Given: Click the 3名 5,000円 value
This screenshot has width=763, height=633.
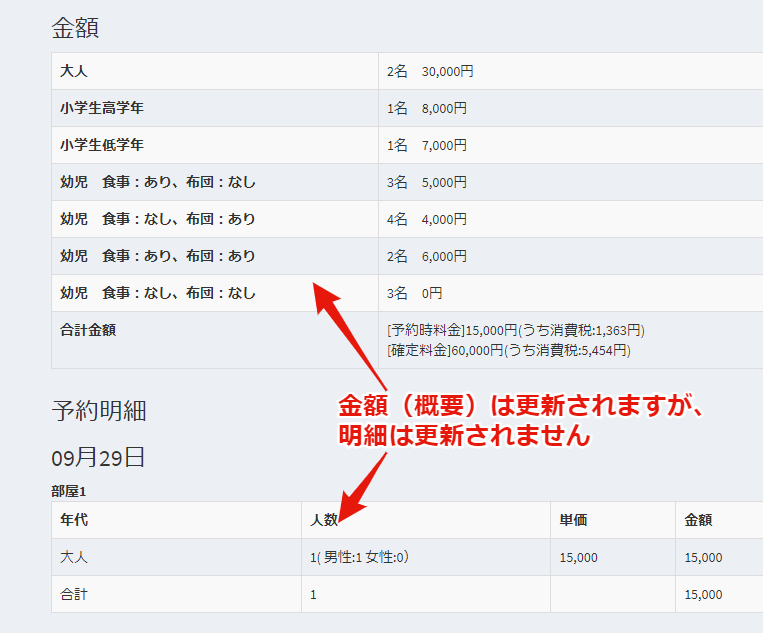Looking at the screenshot, I should pos(427,182).
